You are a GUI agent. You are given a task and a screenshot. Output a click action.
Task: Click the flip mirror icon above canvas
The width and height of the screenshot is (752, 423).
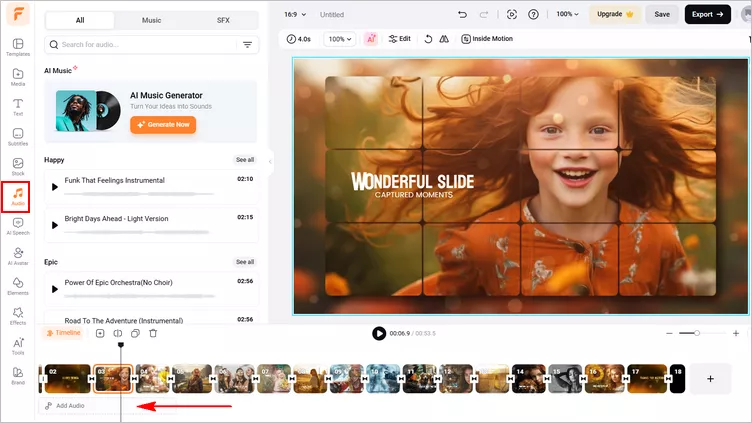tap(444, 39)
